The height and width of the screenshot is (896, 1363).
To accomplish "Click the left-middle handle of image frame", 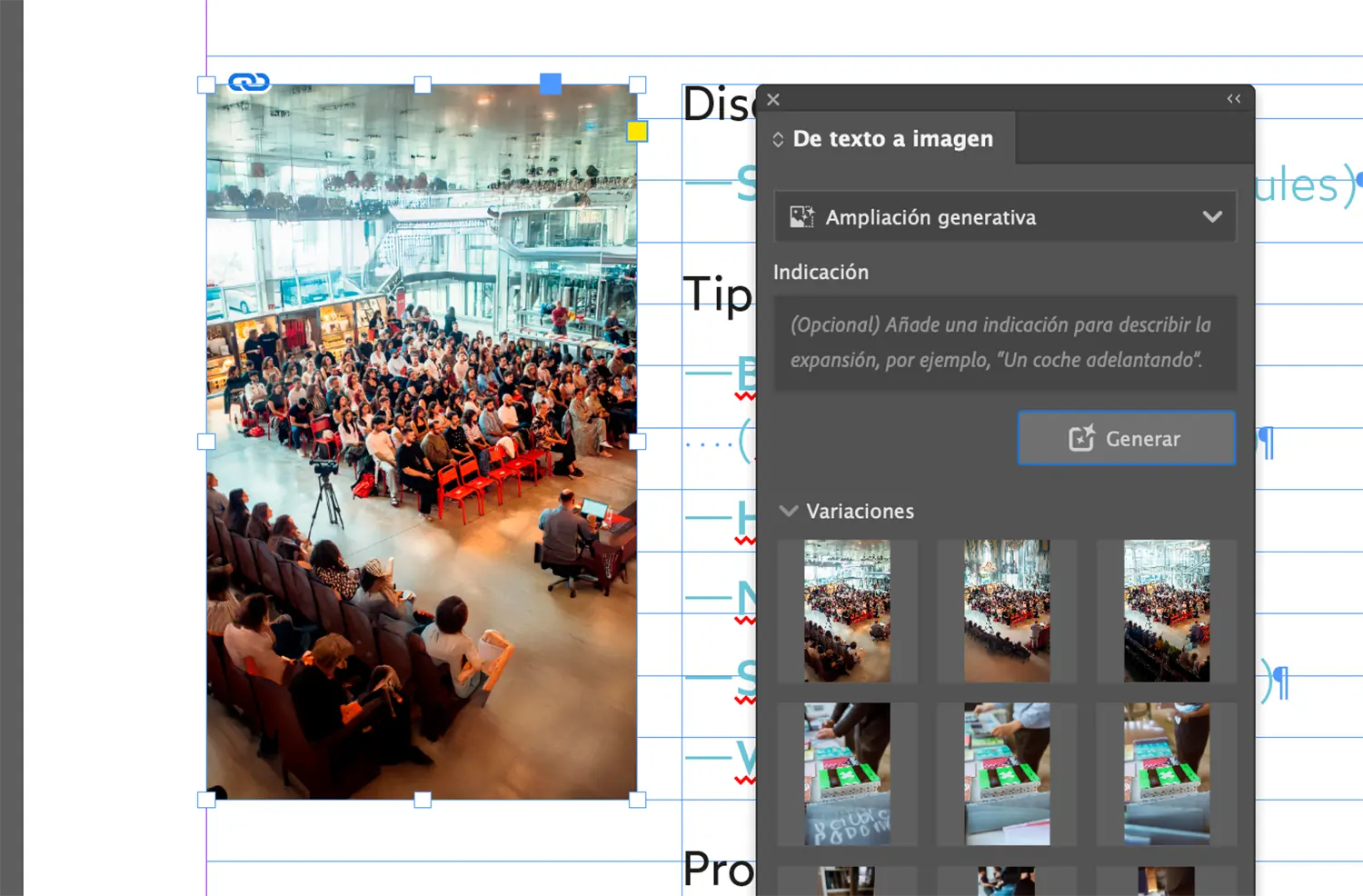I will coord(206,442).
